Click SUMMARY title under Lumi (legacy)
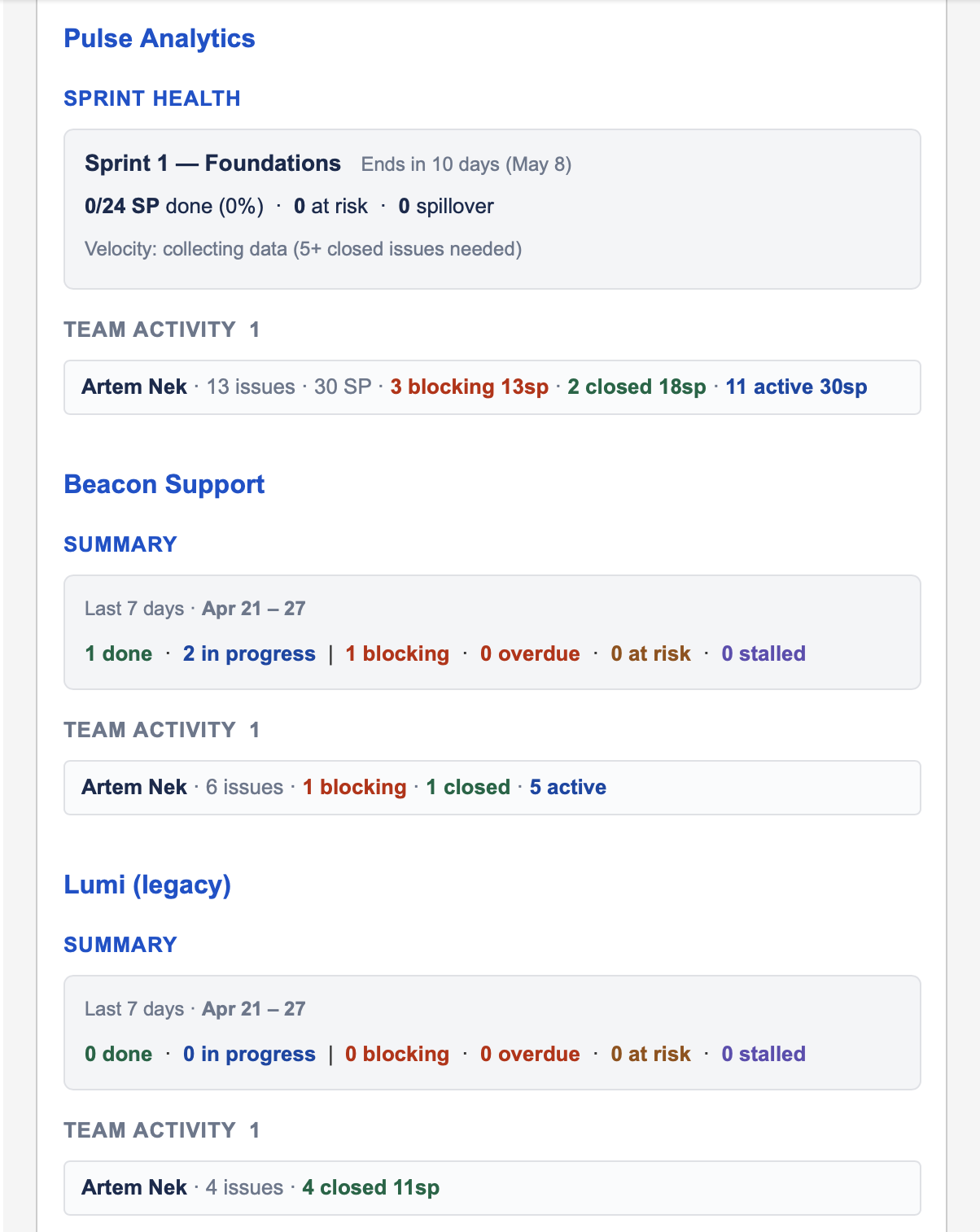Image resolution: width=980 pixels, height=1232 pixels. coord(120,945)
